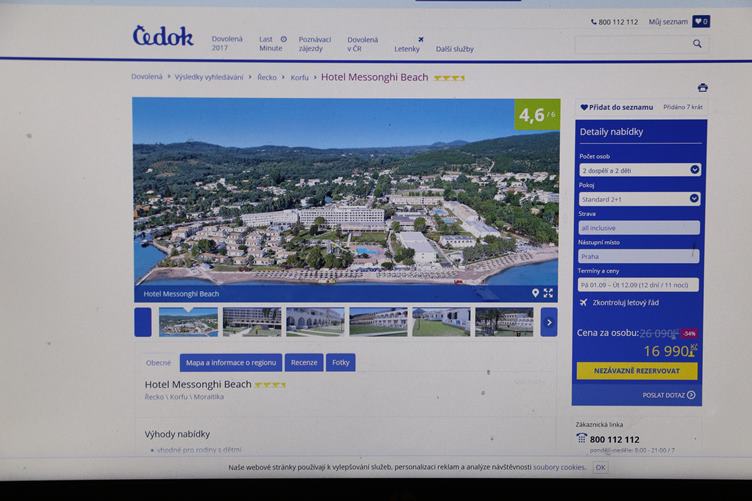The height and width of the screenshot is (501, 752).
Task: Click the Zkontroluj letový řád airplane icon
Action: (x=583, y=303)
